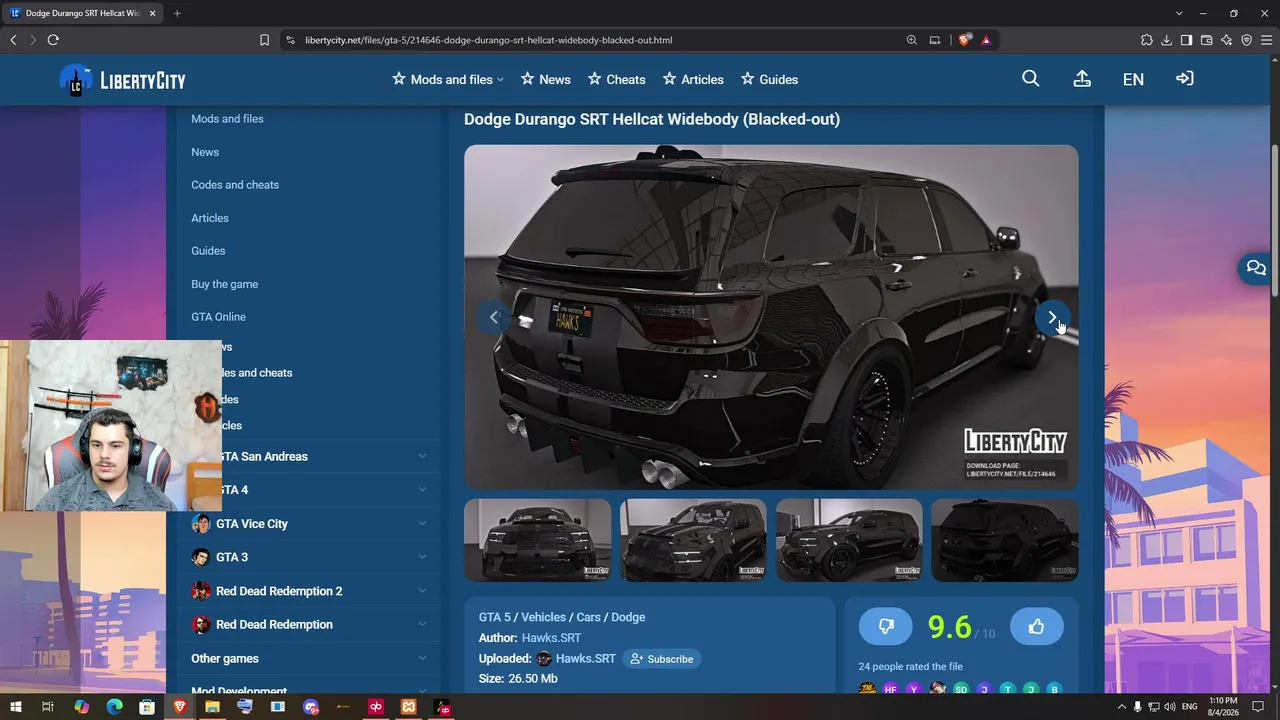This screenshot has height=720, width=1280.
Task: Go back to the previous page
Action: pos(13,40)
